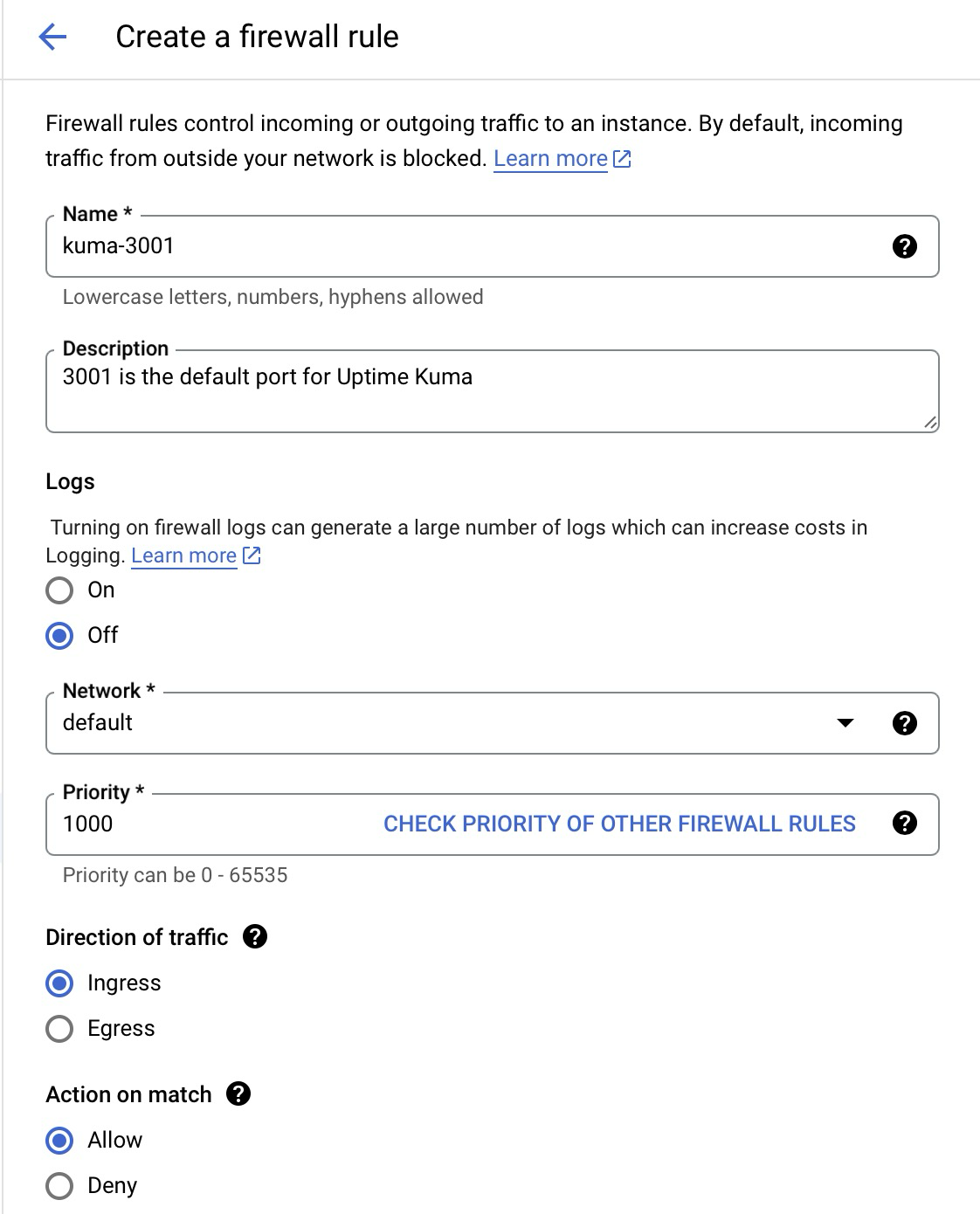The width and height of the screenshot is (980, 1214).
Task: Open the Network dropdown
Action: click(844, 722)
